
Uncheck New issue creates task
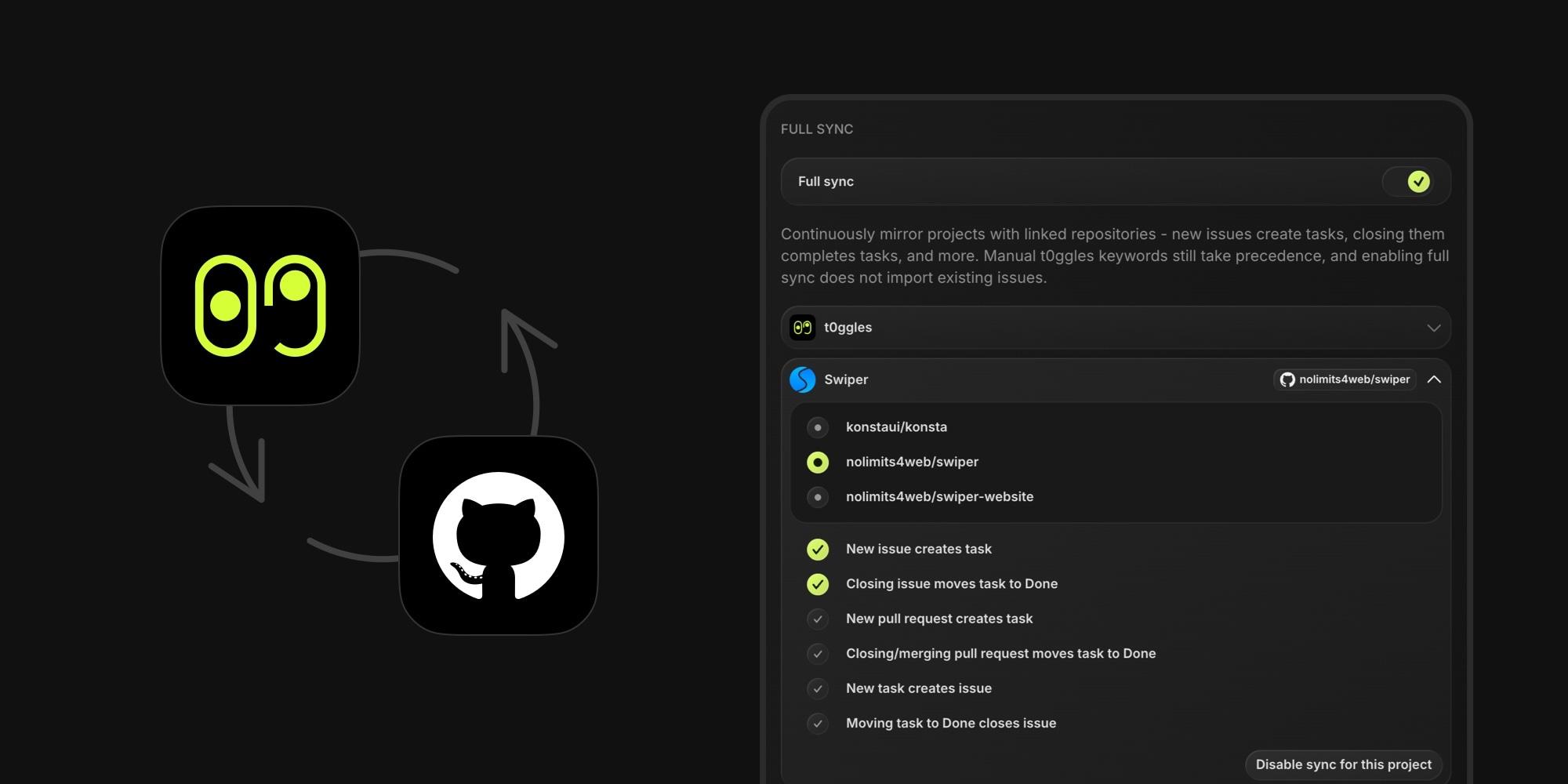818,550
